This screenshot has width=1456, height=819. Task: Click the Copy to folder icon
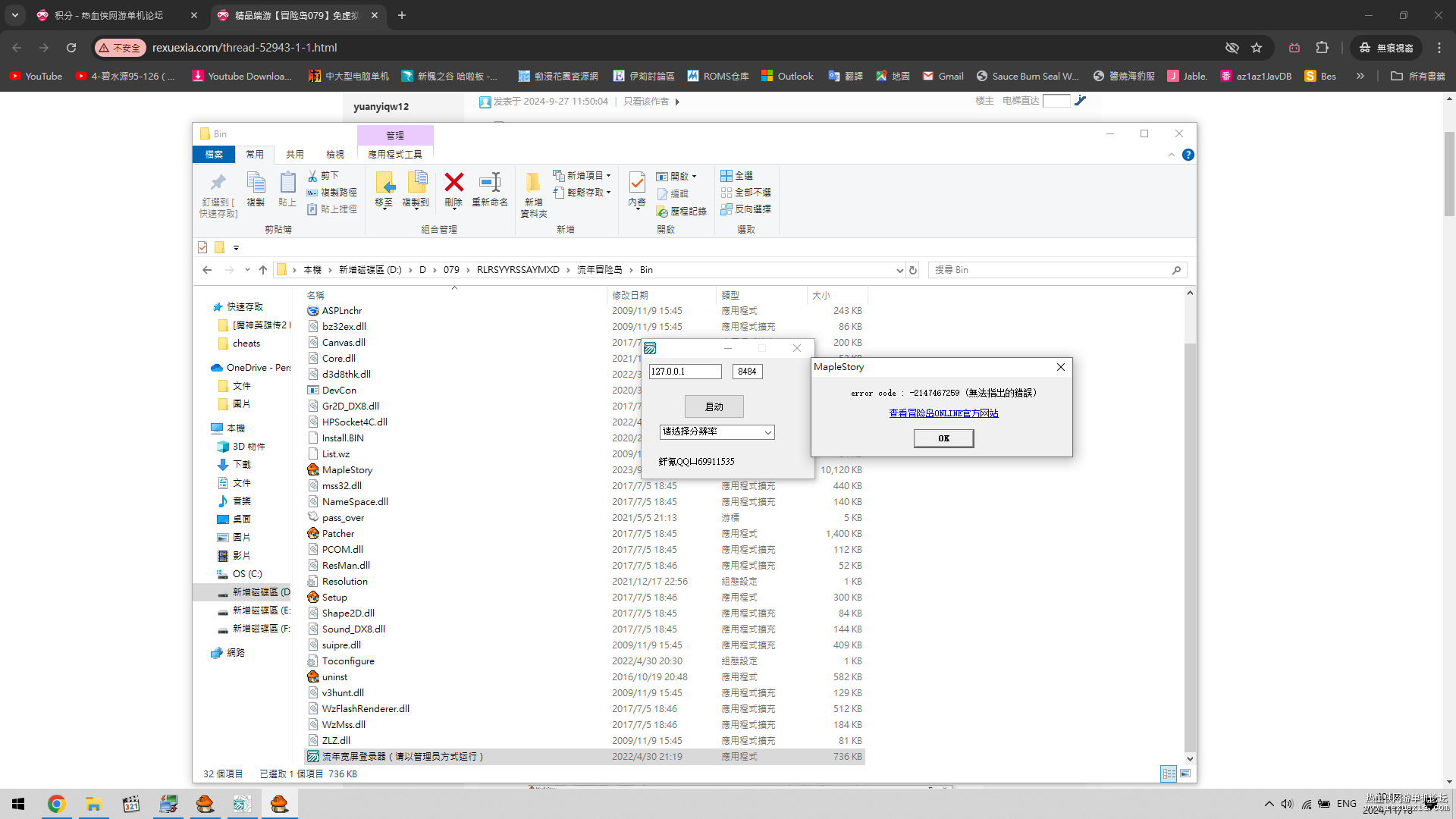(416, 183)
